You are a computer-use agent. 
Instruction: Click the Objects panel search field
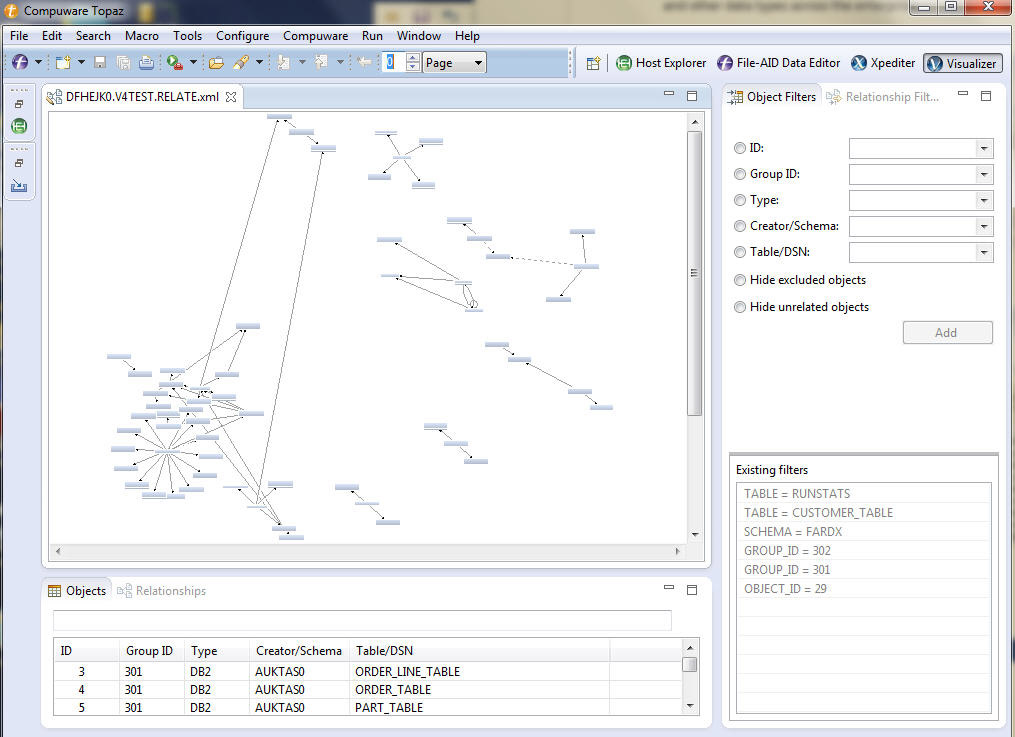pos(362,620)
